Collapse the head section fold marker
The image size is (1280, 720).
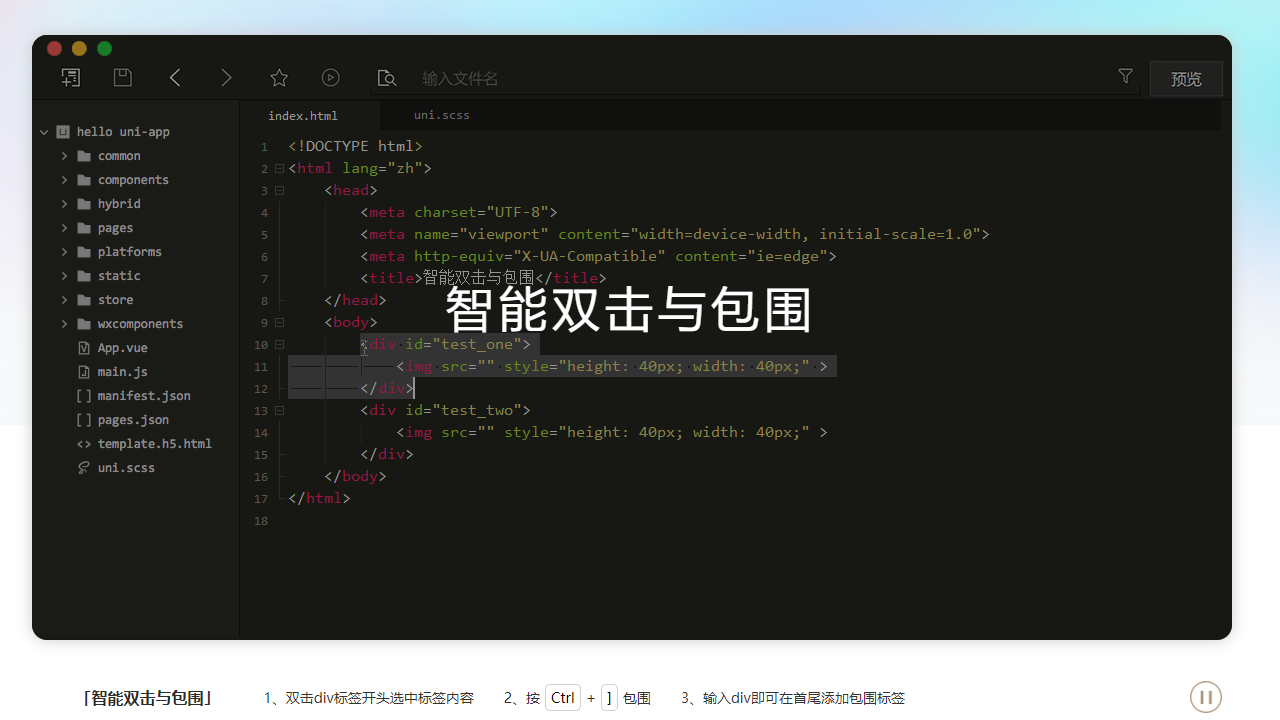tap(279, 190)
